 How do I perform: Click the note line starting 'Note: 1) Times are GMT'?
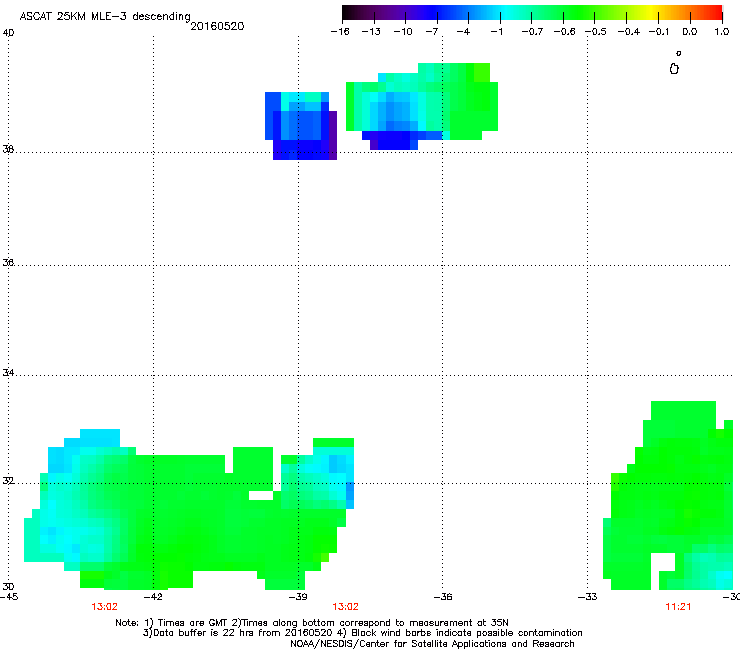coord(312,623)
